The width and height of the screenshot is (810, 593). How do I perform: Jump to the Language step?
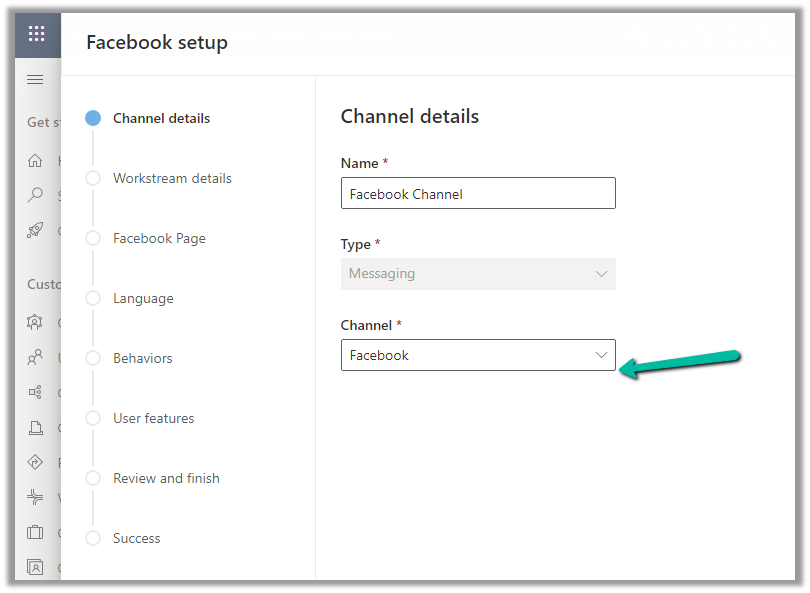(x=143, y=298)
